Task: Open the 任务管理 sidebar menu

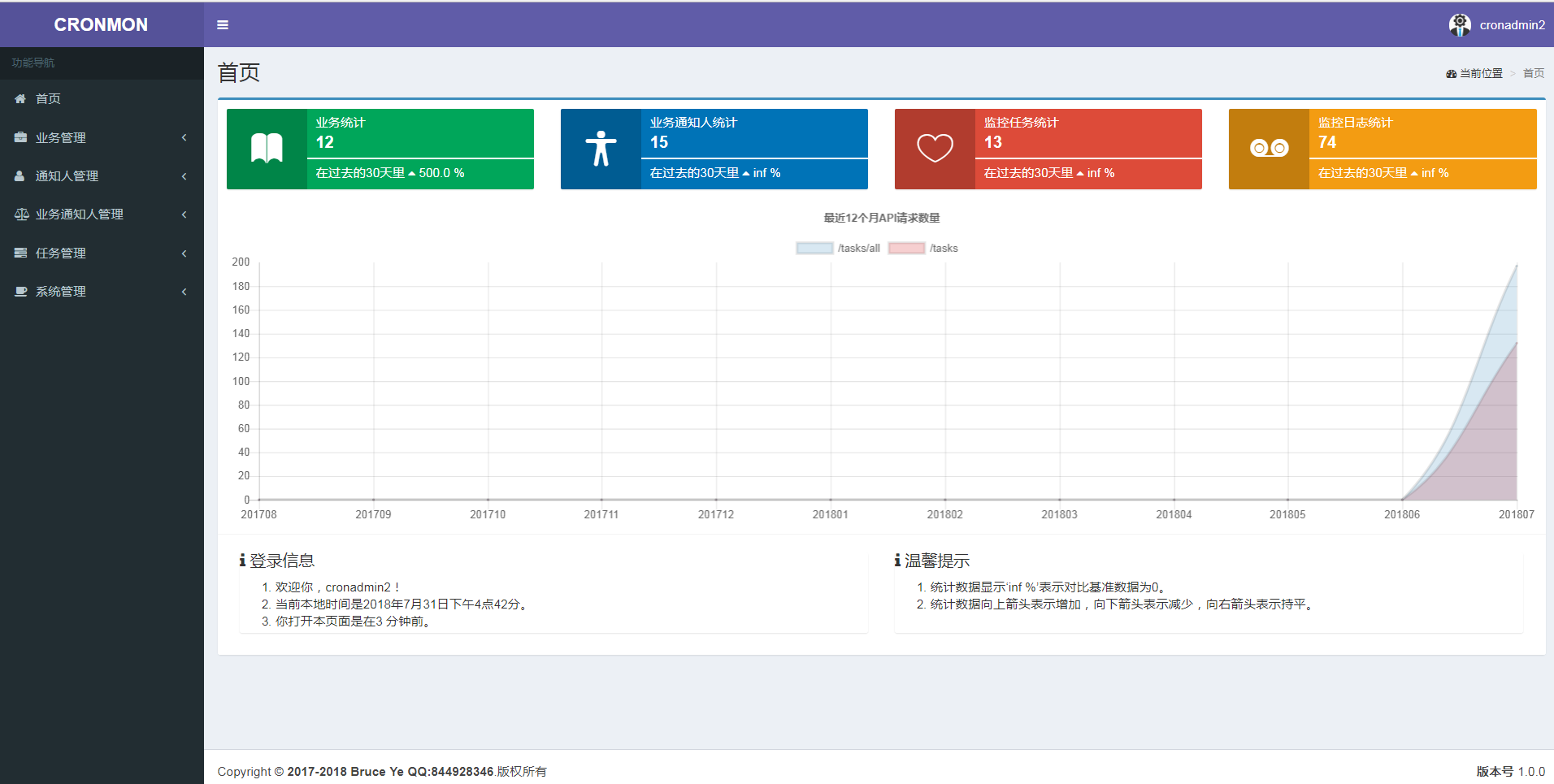Action: tap(102, 253)
